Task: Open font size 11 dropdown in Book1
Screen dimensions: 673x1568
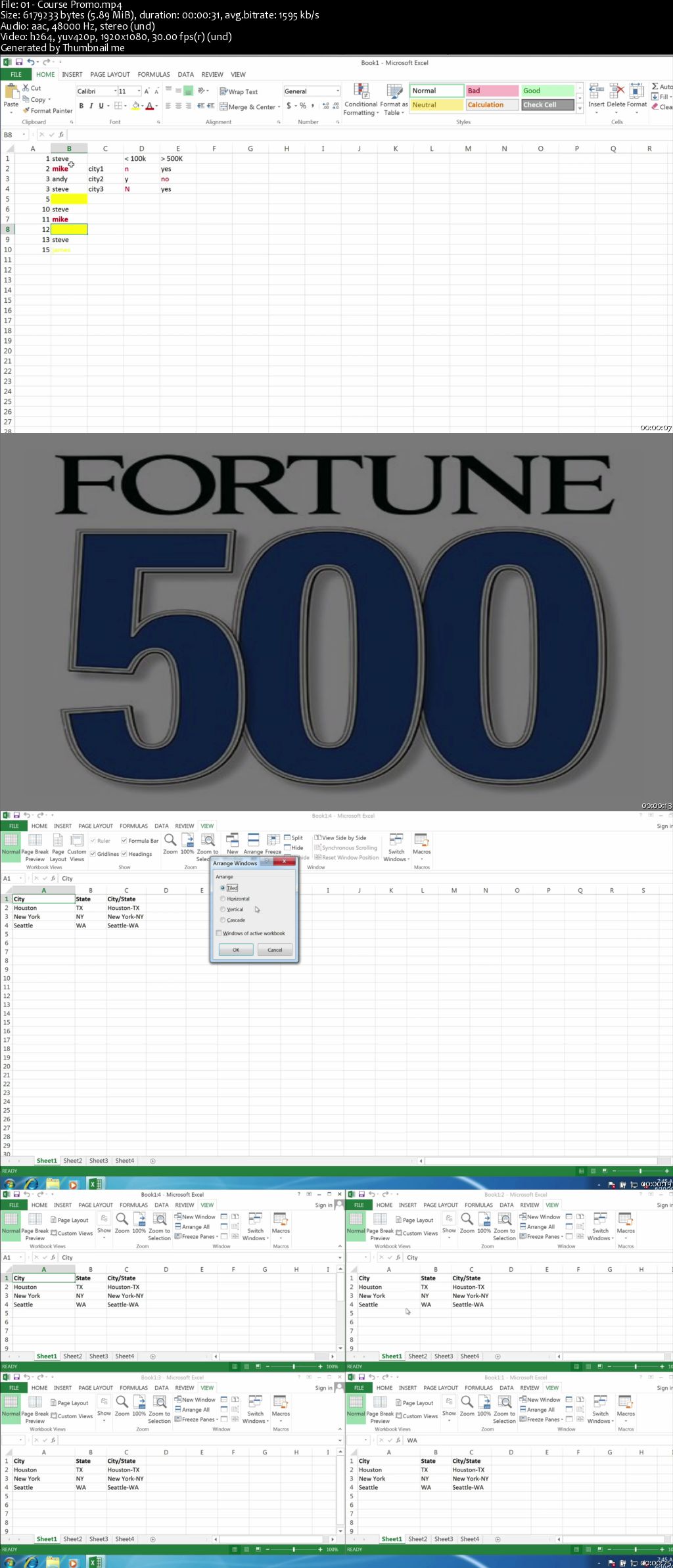Action: click(139, 91)
